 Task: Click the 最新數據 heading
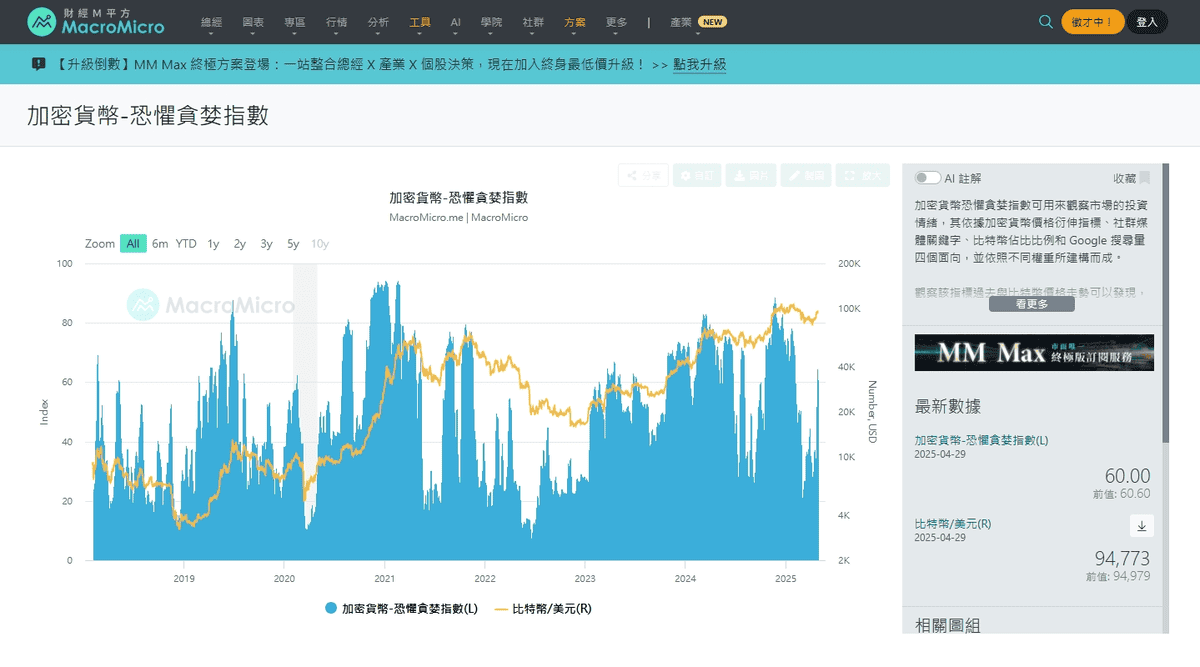tap(947, 406)
